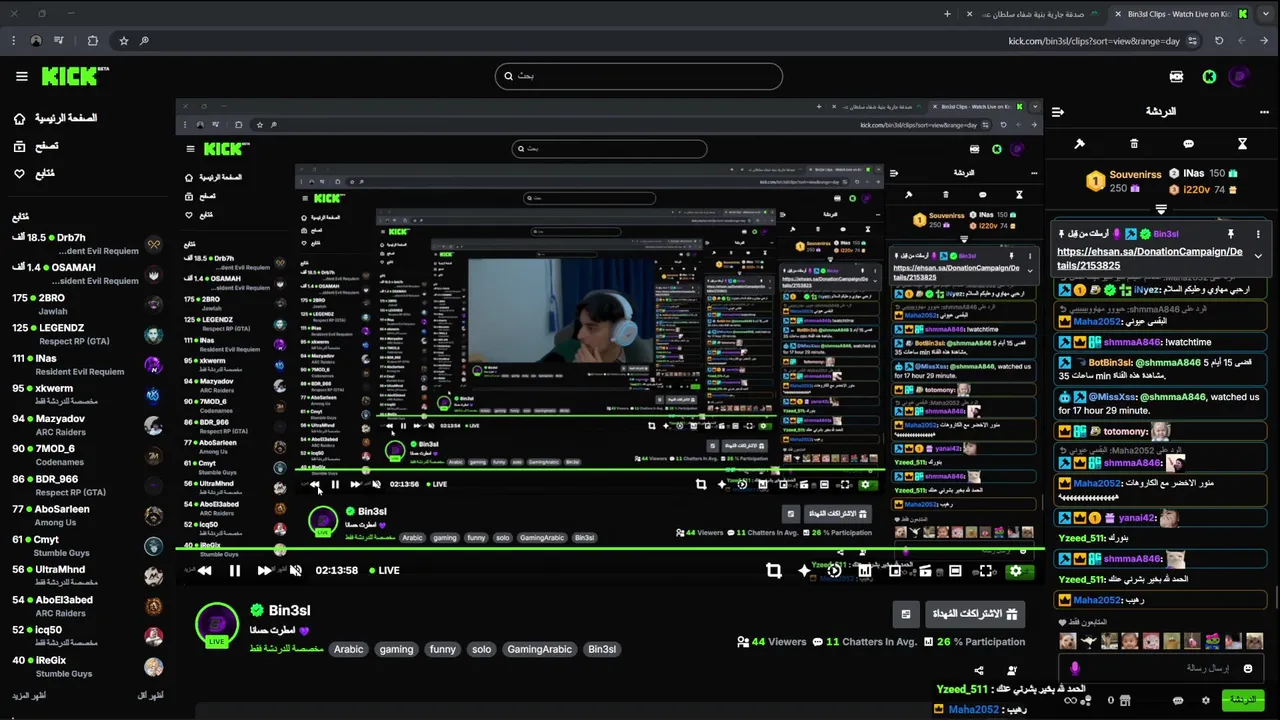
Task: Open OSAMAH channel in sidebar
Action: tap(87, 274)
